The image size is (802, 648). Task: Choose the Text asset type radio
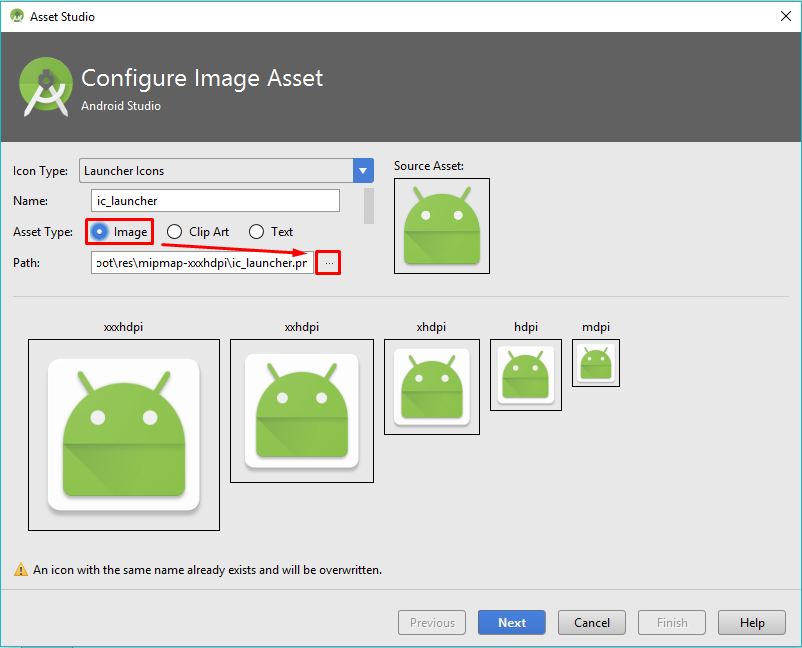[256, 232]
